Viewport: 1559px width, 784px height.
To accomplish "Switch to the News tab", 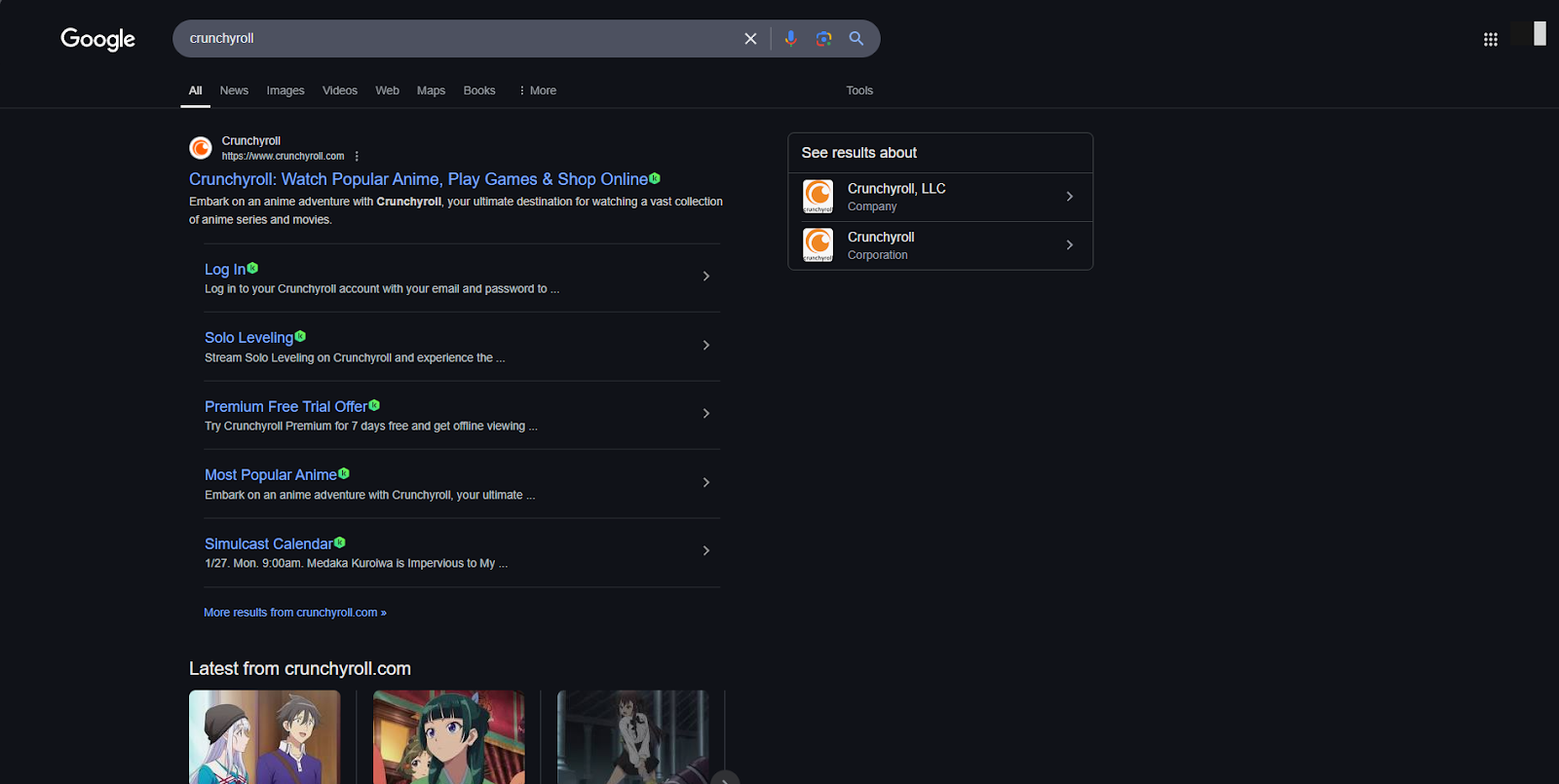I will pos(234,91).
